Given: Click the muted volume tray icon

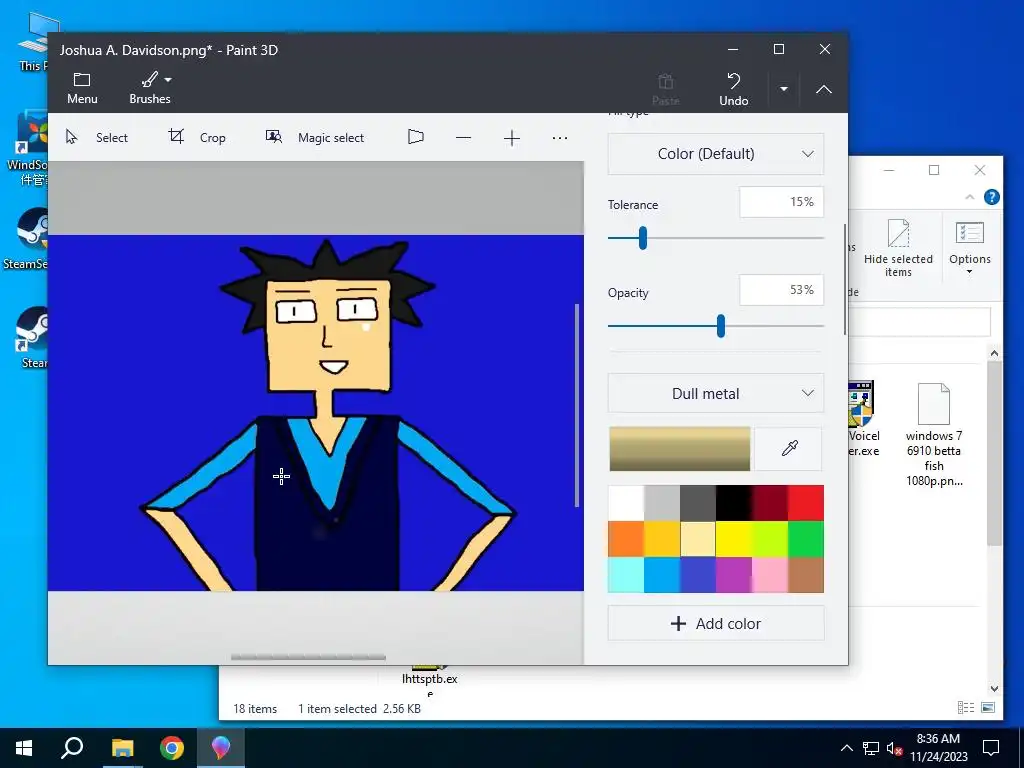Looking at the screenshot, I should pos(895,748).
